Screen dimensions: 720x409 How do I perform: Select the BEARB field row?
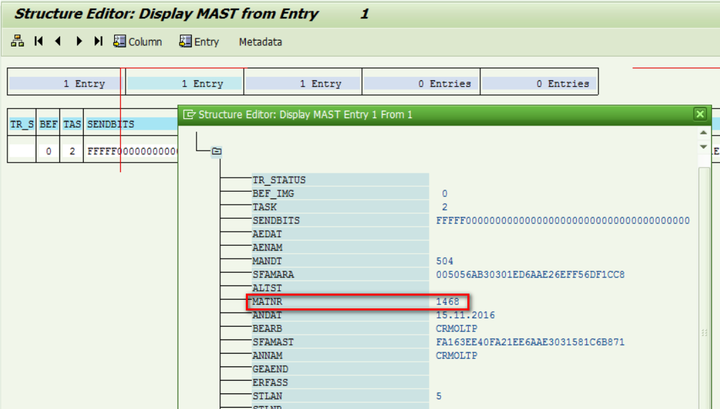340,329
